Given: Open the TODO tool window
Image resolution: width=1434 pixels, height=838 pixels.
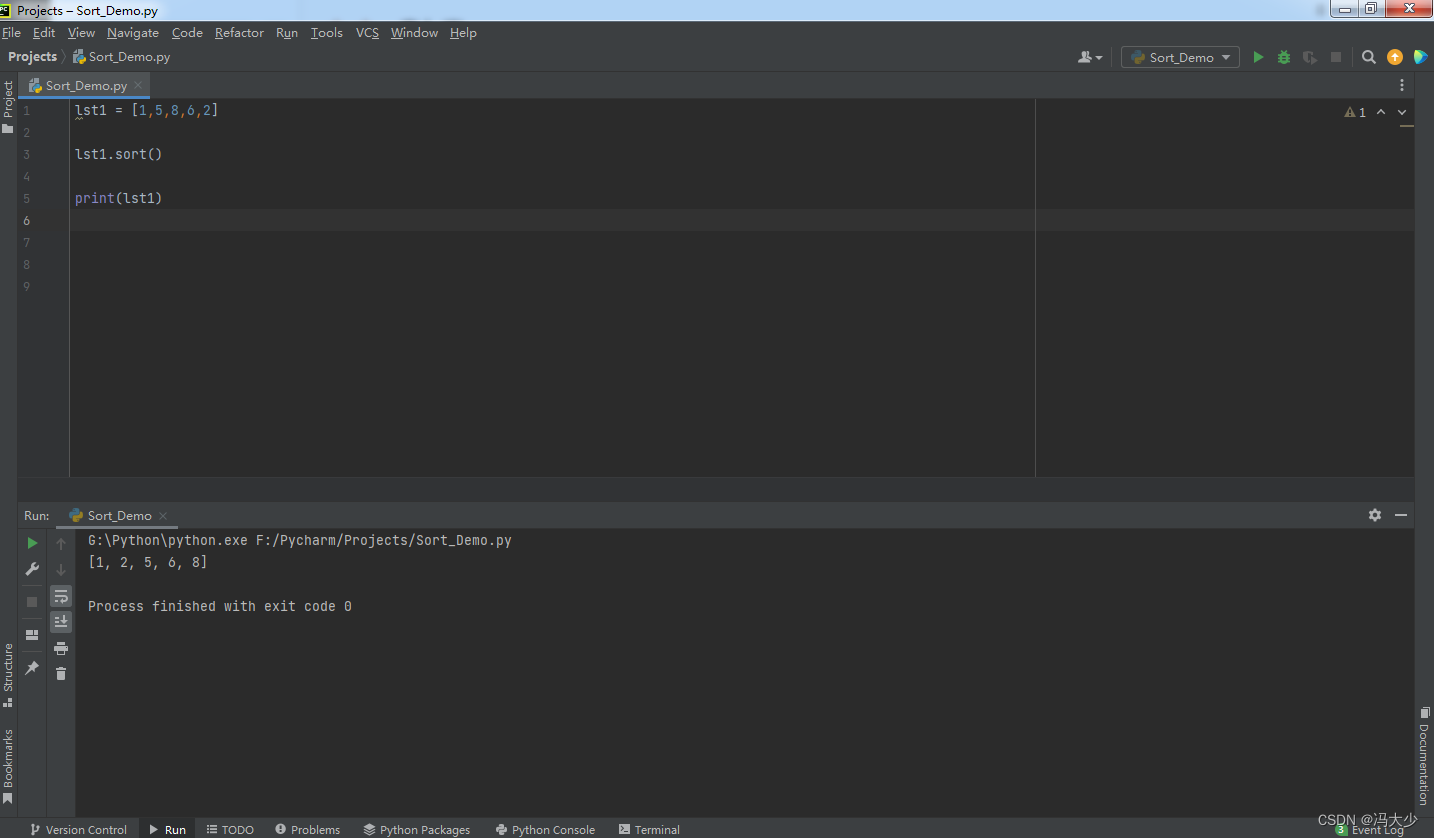Looking at the screenshot, I should [x=230, y=829].
